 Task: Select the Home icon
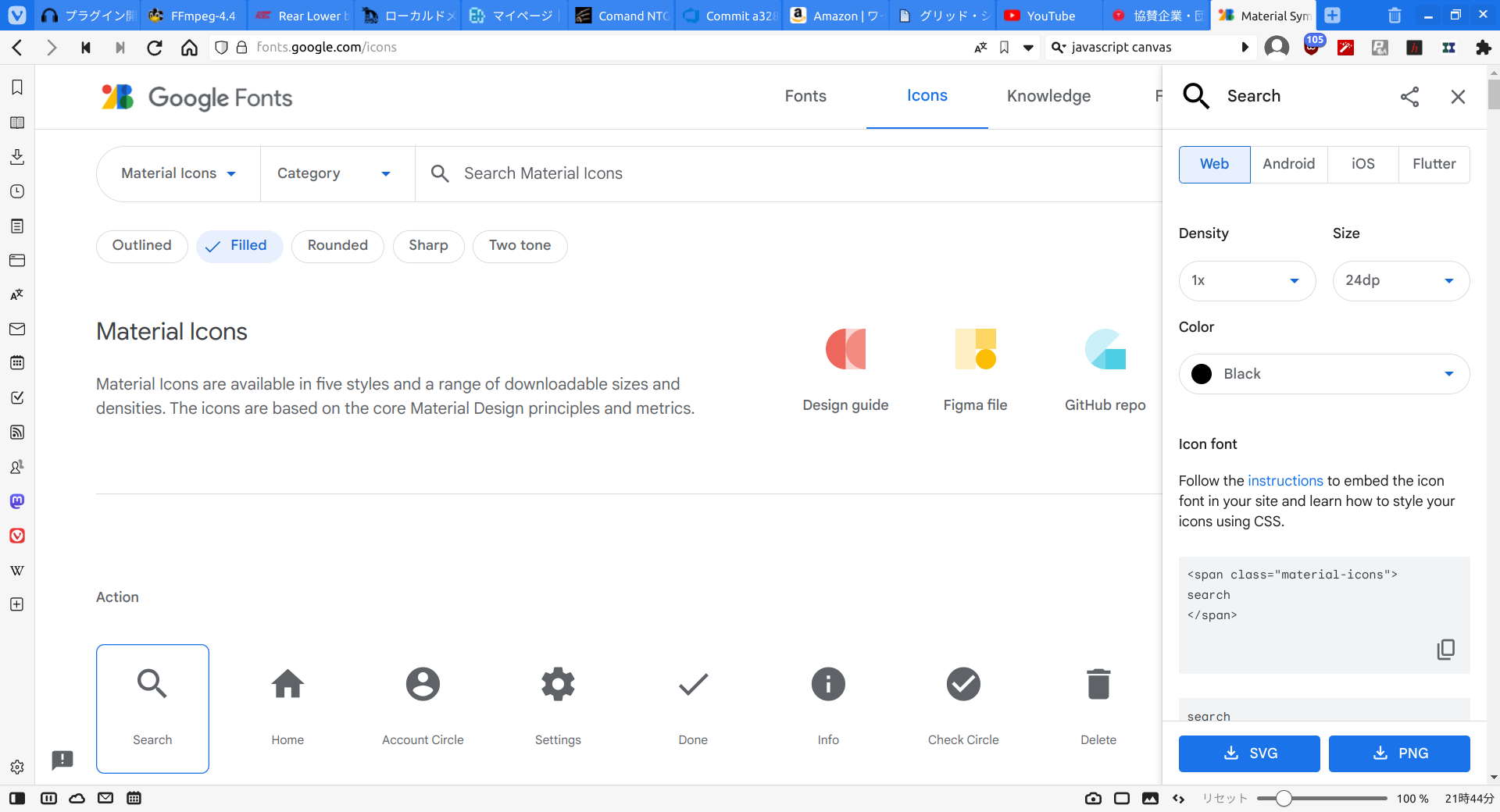click(287, 685)
